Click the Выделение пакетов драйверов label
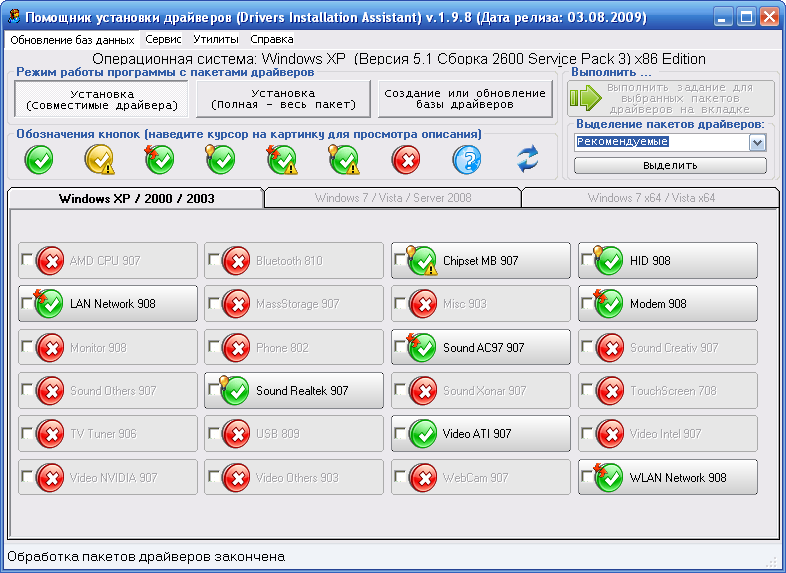786x573 pixels. [670, 124]
